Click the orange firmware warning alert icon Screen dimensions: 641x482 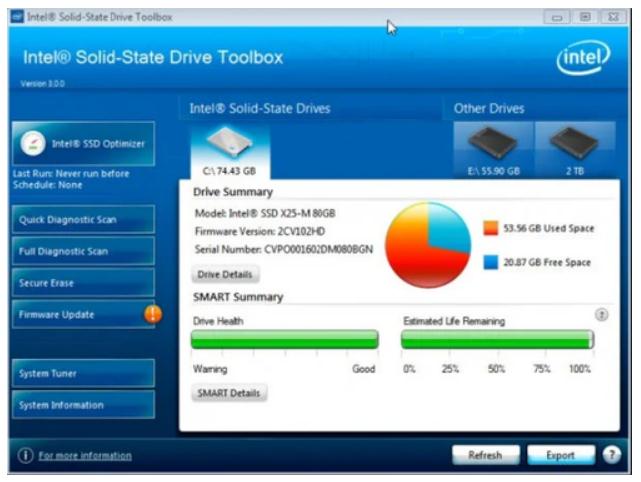[153, 314]
